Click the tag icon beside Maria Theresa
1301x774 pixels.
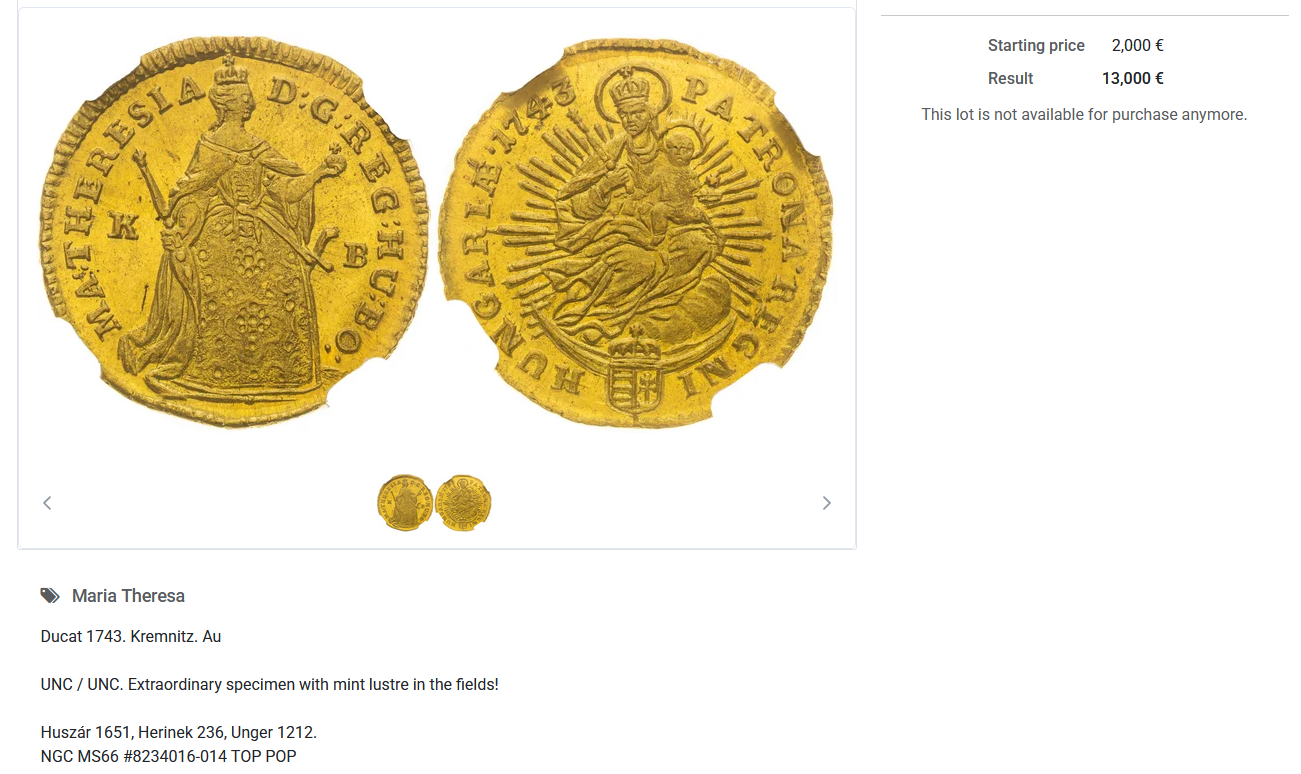coord(50,596)
